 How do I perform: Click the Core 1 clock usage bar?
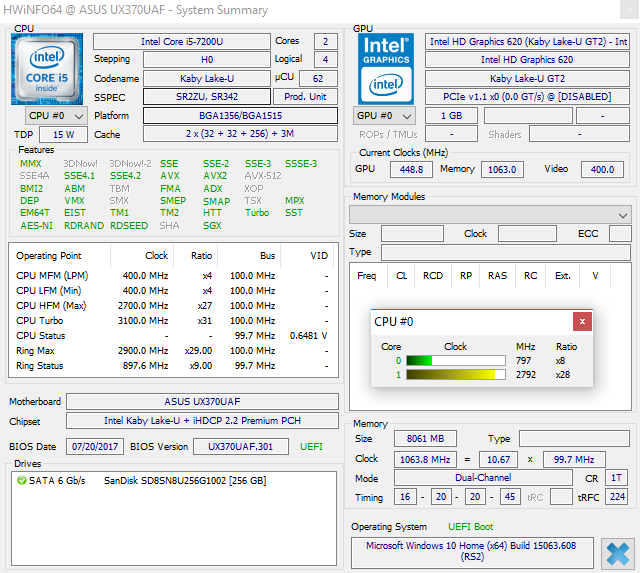tap(456, 375)
